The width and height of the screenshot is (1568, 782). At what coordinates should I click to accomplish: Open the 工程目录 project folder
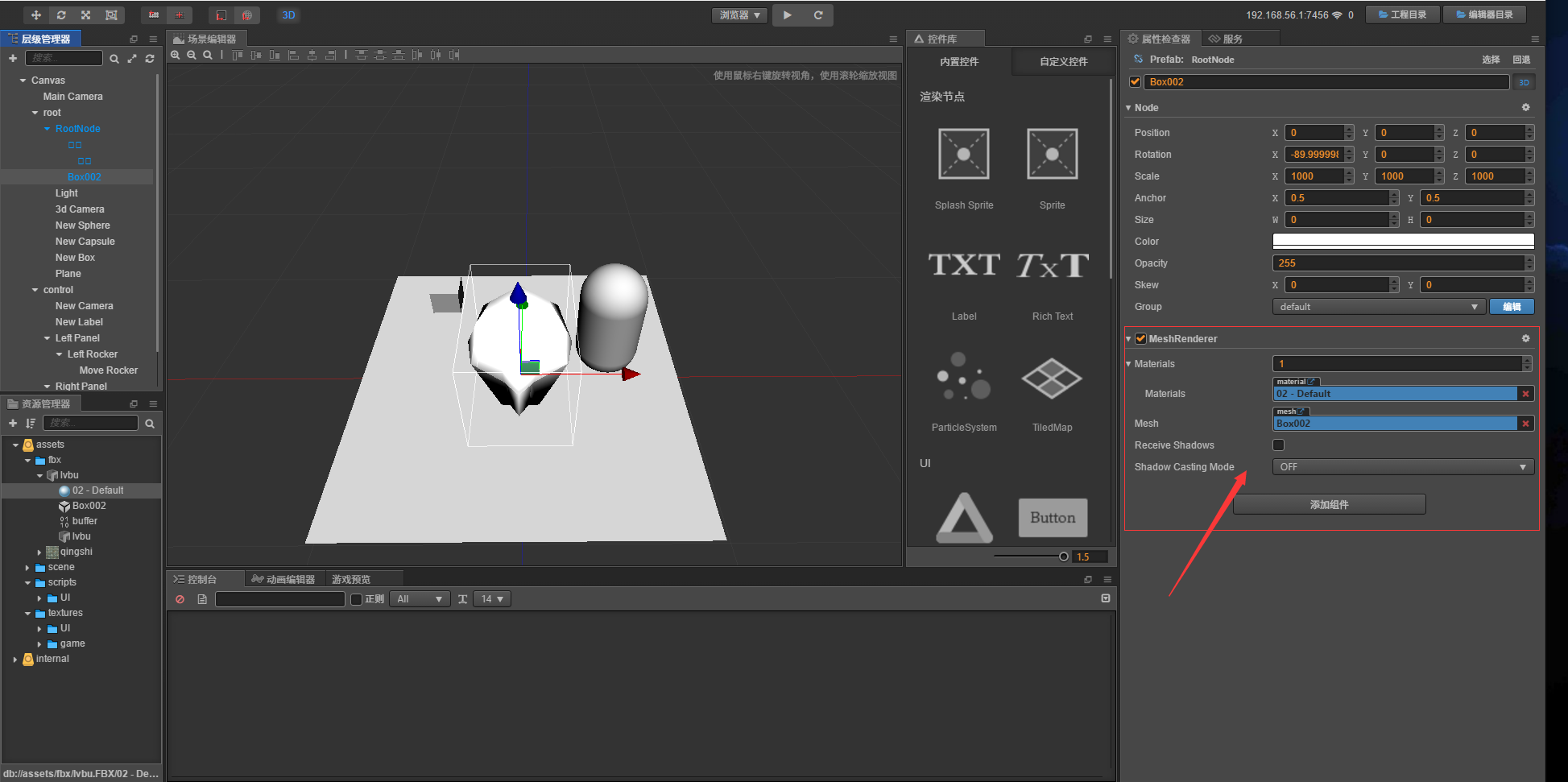coord(1402,14)
